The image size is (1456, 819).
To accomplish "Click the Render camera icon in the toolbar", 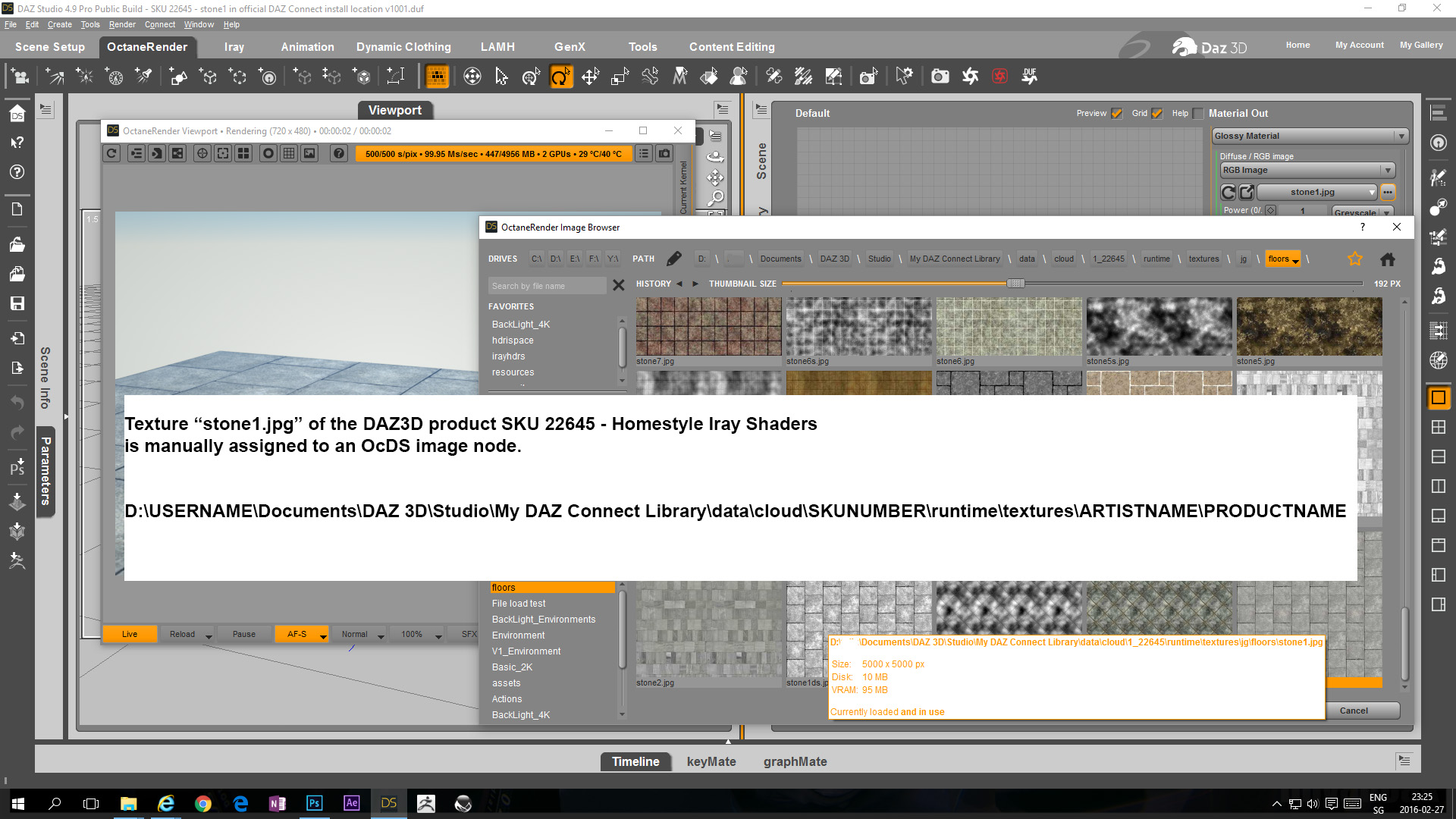I will (940, 77).
